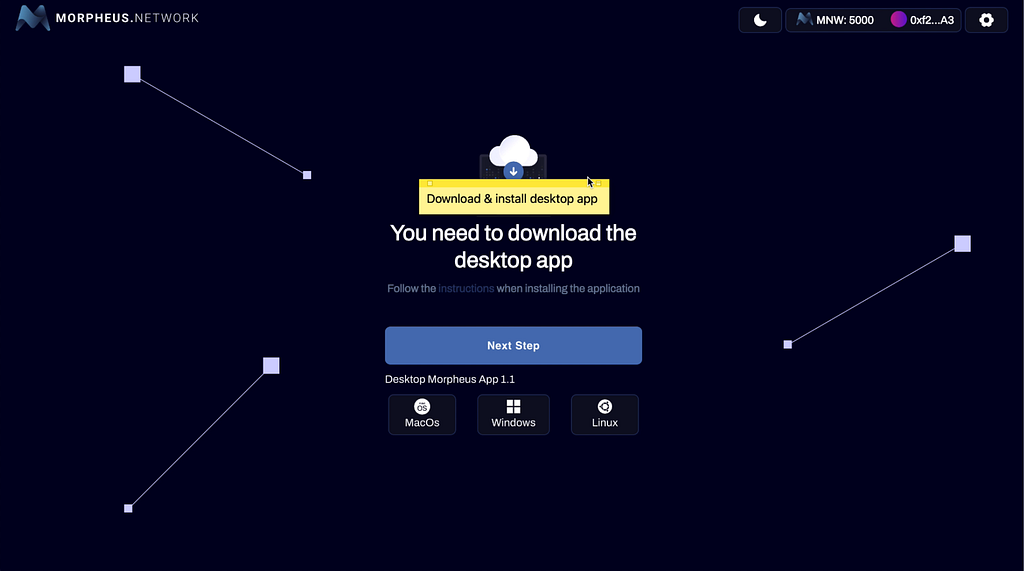Click the MORPHEUS.NETWORK brand text
The image size is (1024, 571).
127,18
